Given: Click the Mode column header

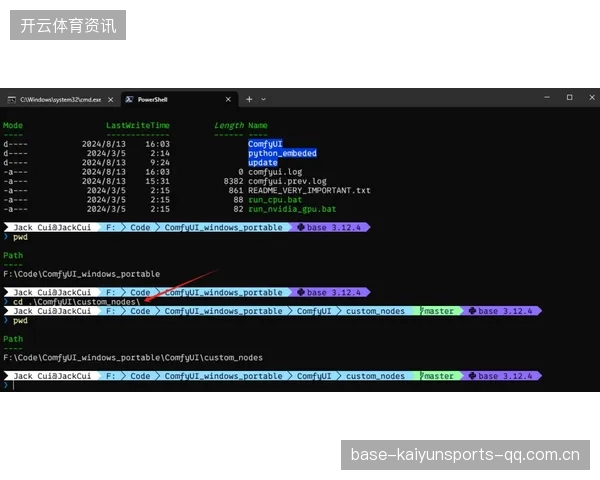Looking at the screenshot, I should click(13, 125).
